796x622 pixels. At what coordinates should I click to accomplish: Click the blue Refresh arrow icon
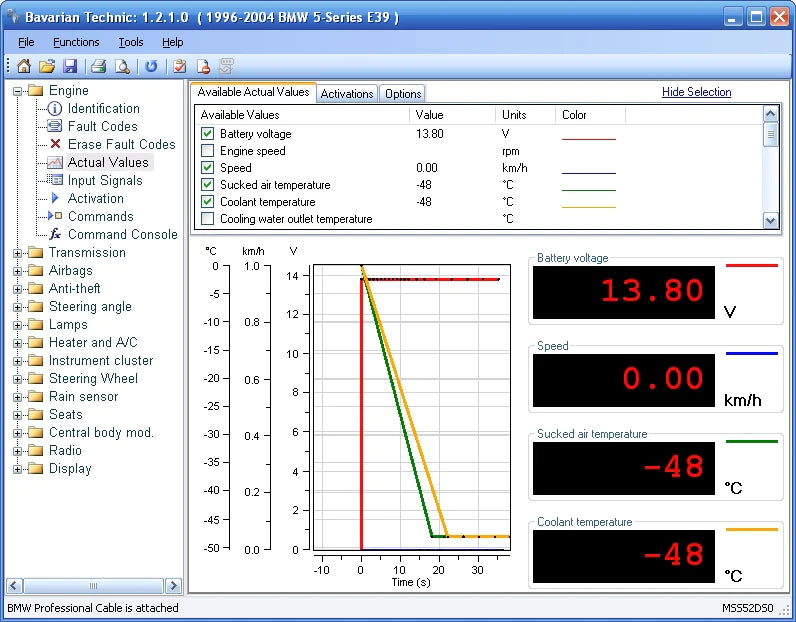click(151, 67)
